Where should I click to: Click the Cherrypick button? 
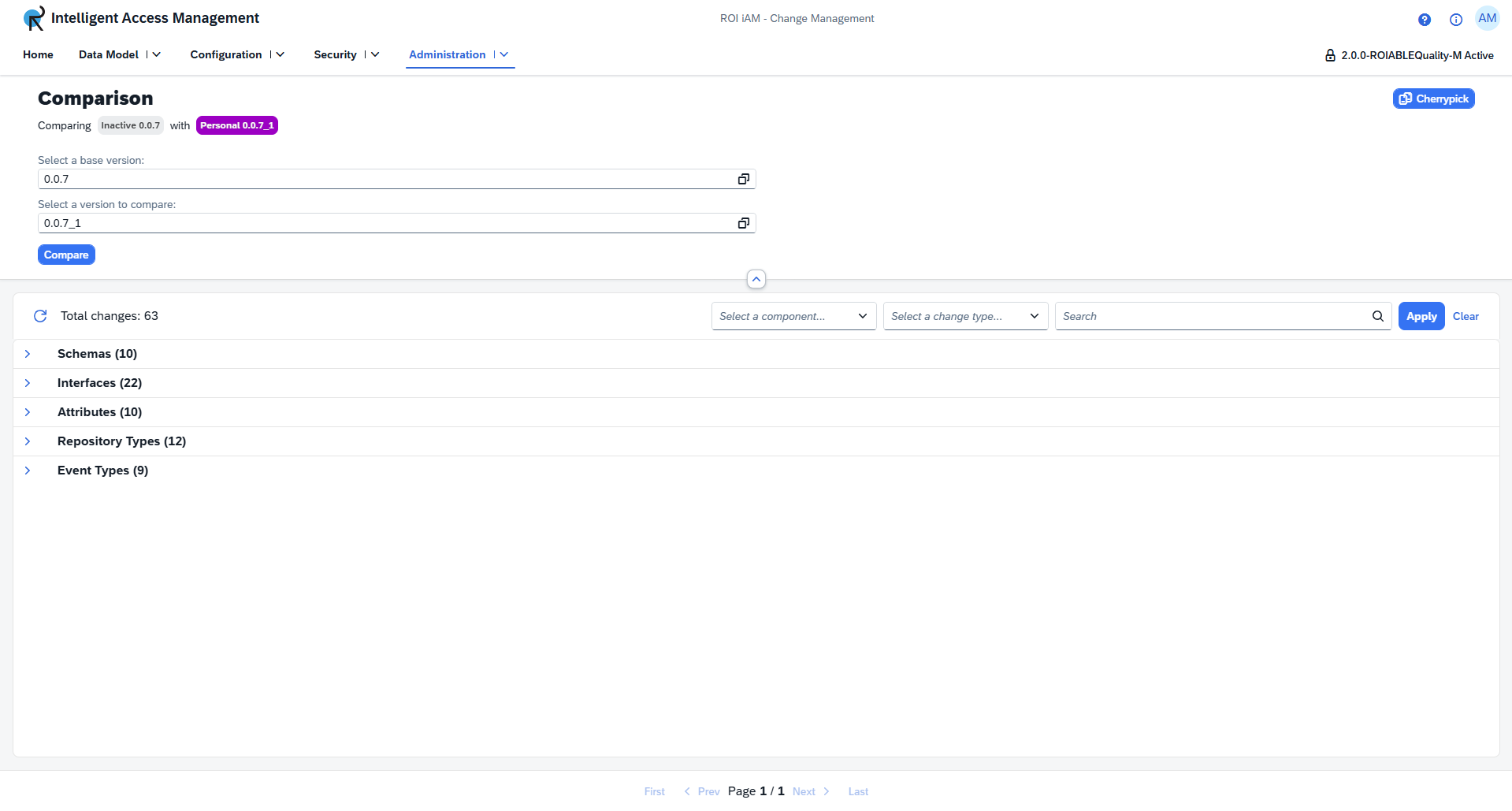tap(1433, 99)
